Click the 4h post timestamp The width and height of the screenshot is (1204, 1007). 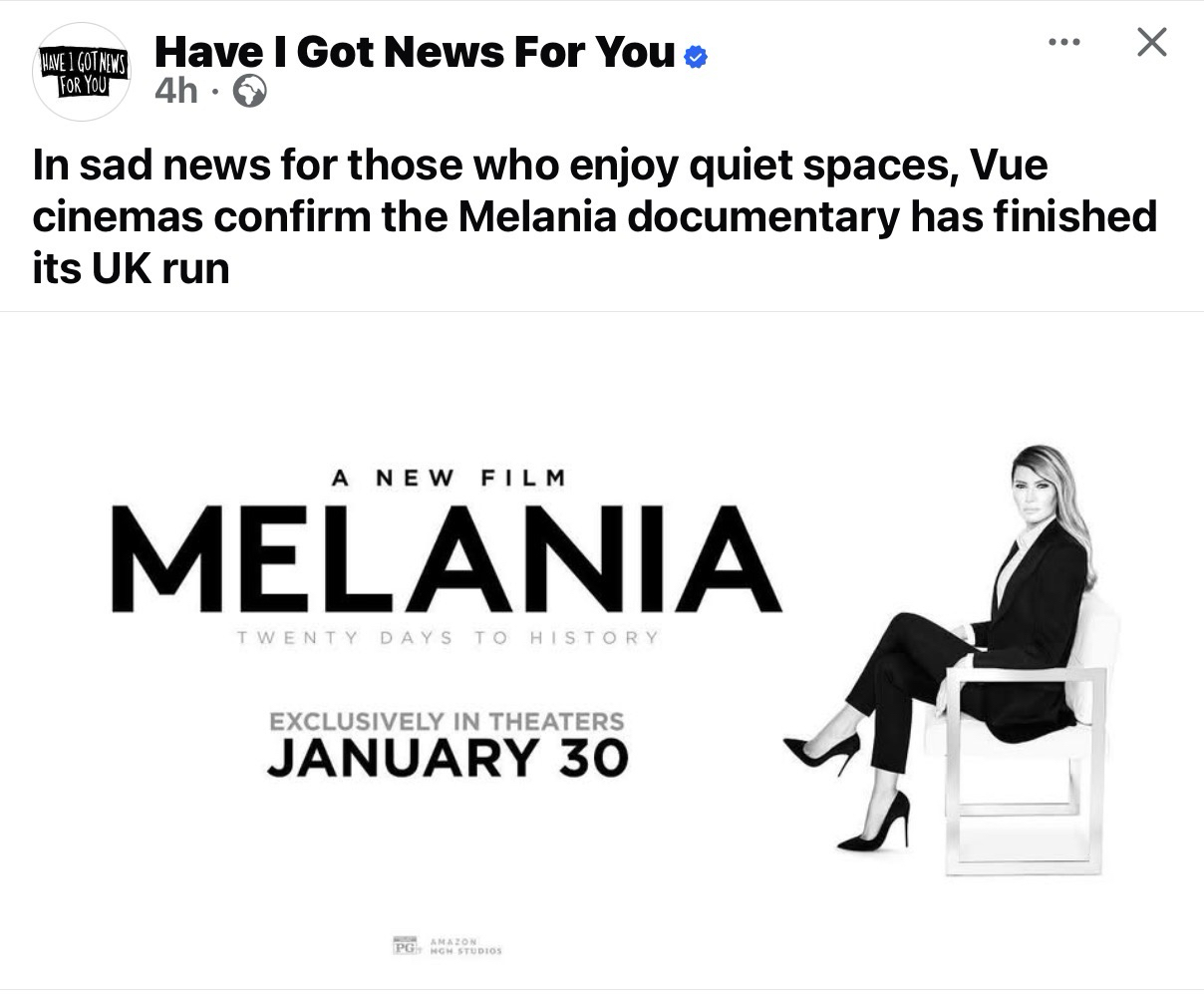176,93
